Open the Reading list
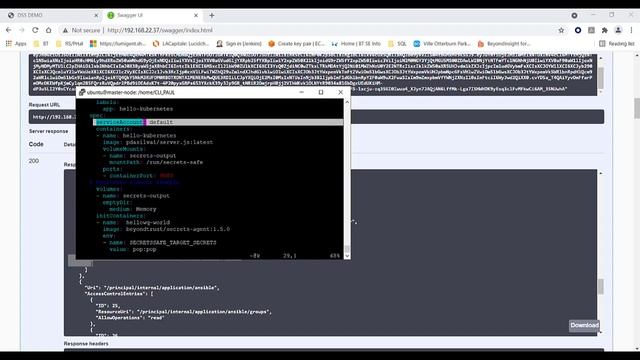 tap(617, 44)
